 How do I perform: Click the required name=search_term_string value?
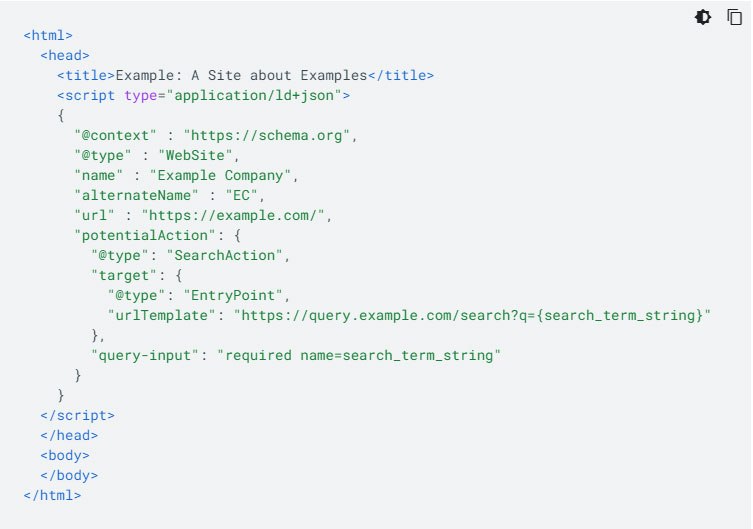pyautogui.click(x=359, y=356)
